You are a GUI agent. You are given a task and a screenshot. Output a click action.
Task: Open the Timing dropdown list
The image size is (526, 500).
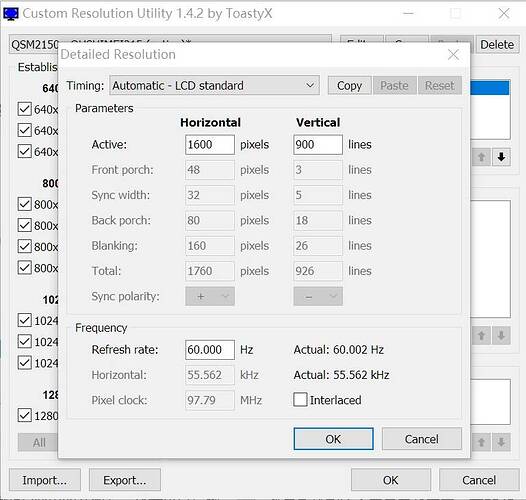tap(214, 86)
